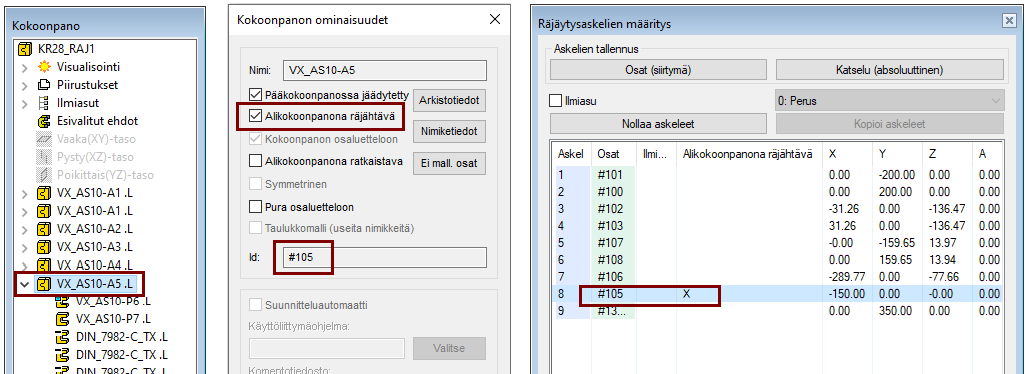
Task: Click the Nimi field with VX_AS10-A5
Action: pyautogui.click(x=385, y=71)
